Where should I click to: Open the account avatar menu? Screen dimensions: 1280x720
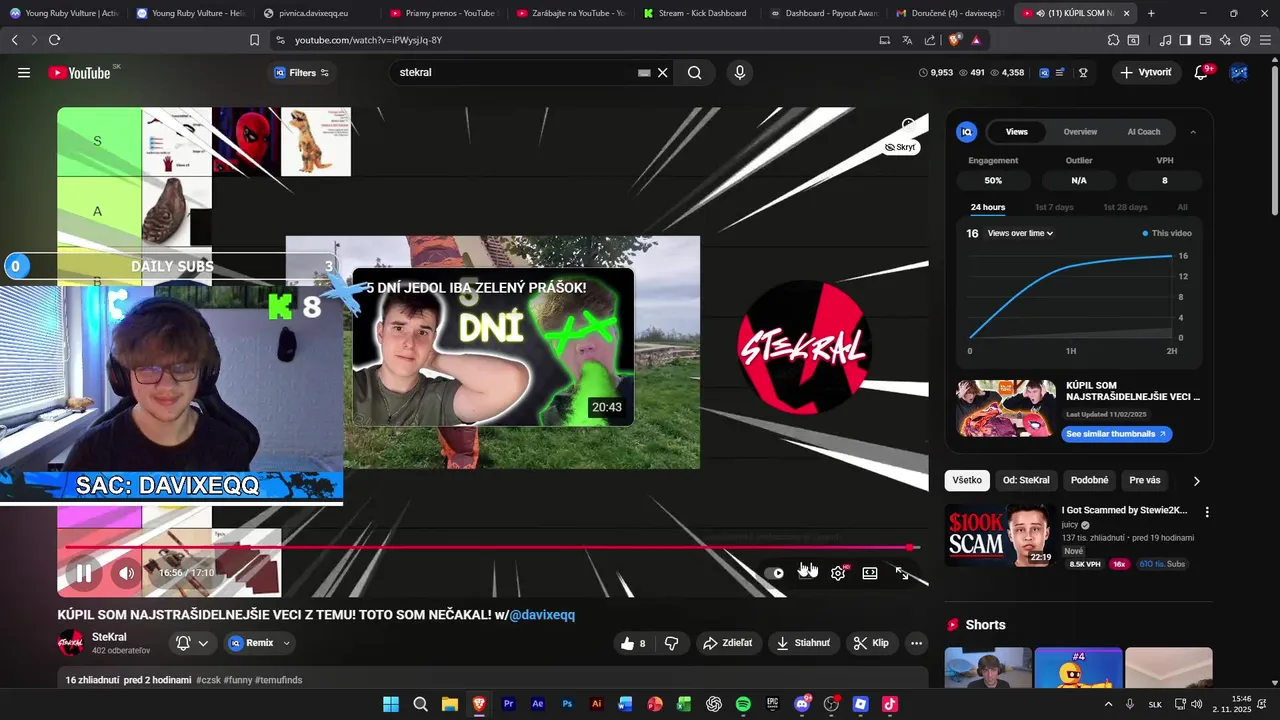coord(1239,73)
